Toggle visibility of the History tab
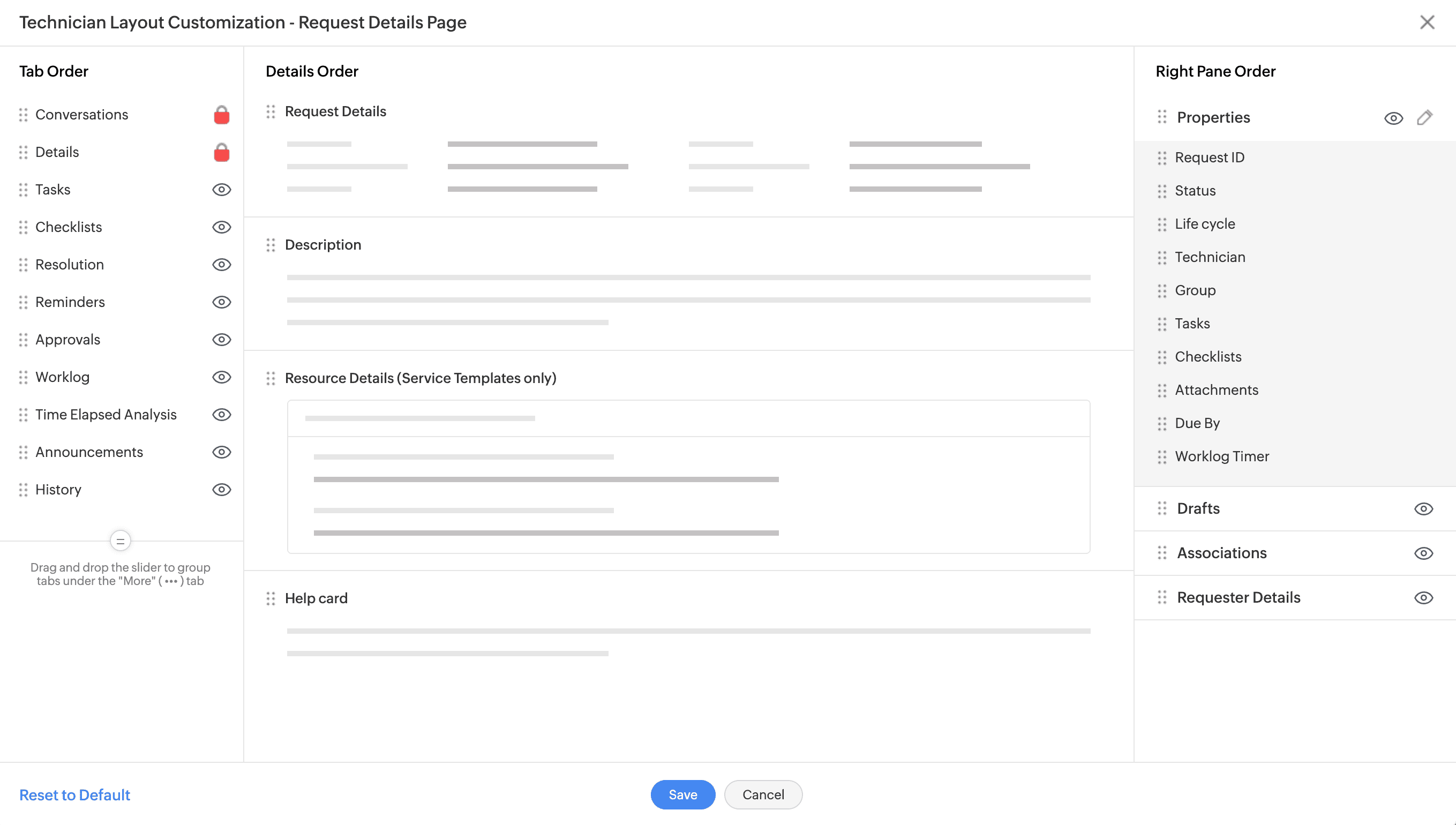 tap(222, 490)
